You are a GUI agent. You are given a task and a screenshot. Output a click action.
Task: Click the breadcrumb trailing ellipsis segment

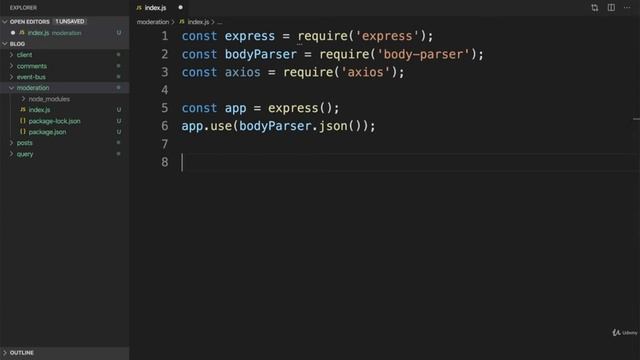[220, 22]
